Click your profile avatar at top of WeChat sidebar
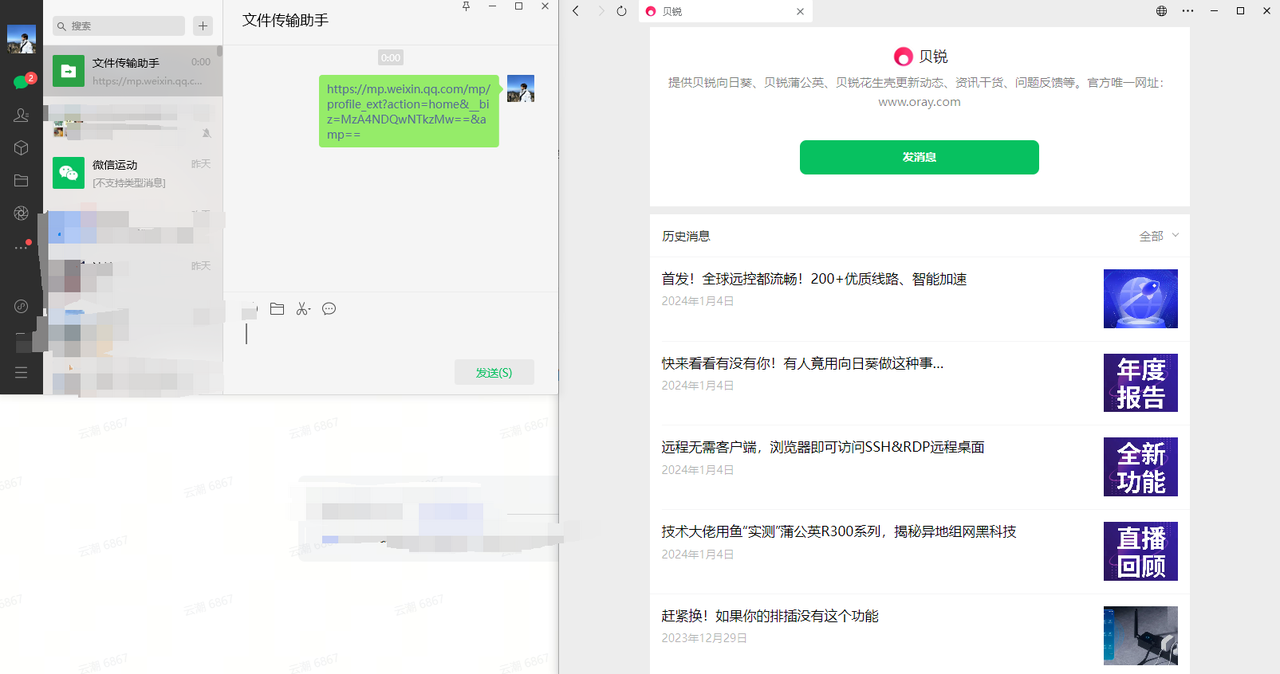Screen dimensions: 1280x674 tap(21, 38)
